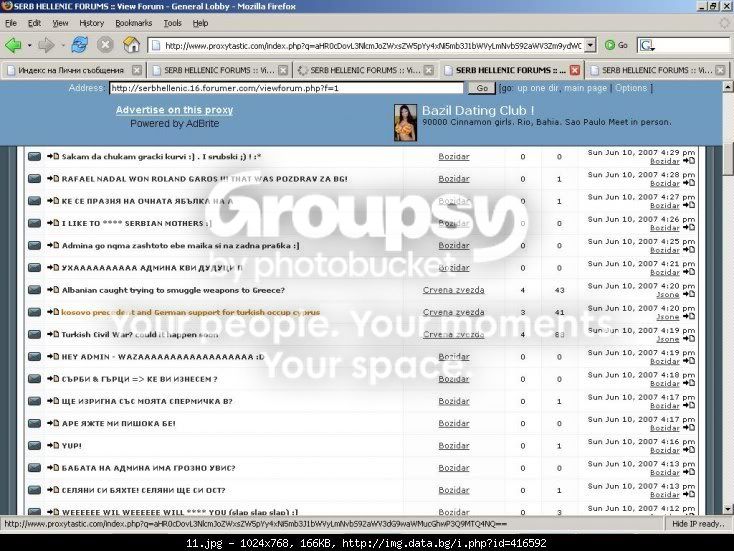Open the History menu

point(91,23)
